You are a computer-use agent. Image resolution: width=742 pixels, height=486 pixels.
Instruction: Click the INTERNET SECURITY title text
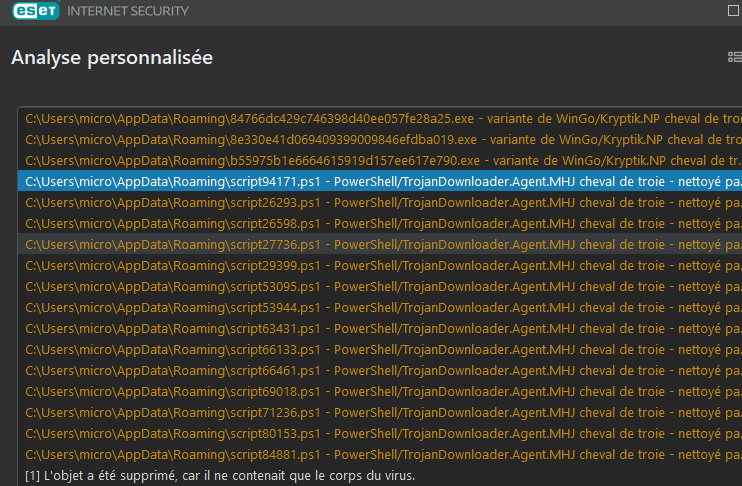tap(128, 11)
